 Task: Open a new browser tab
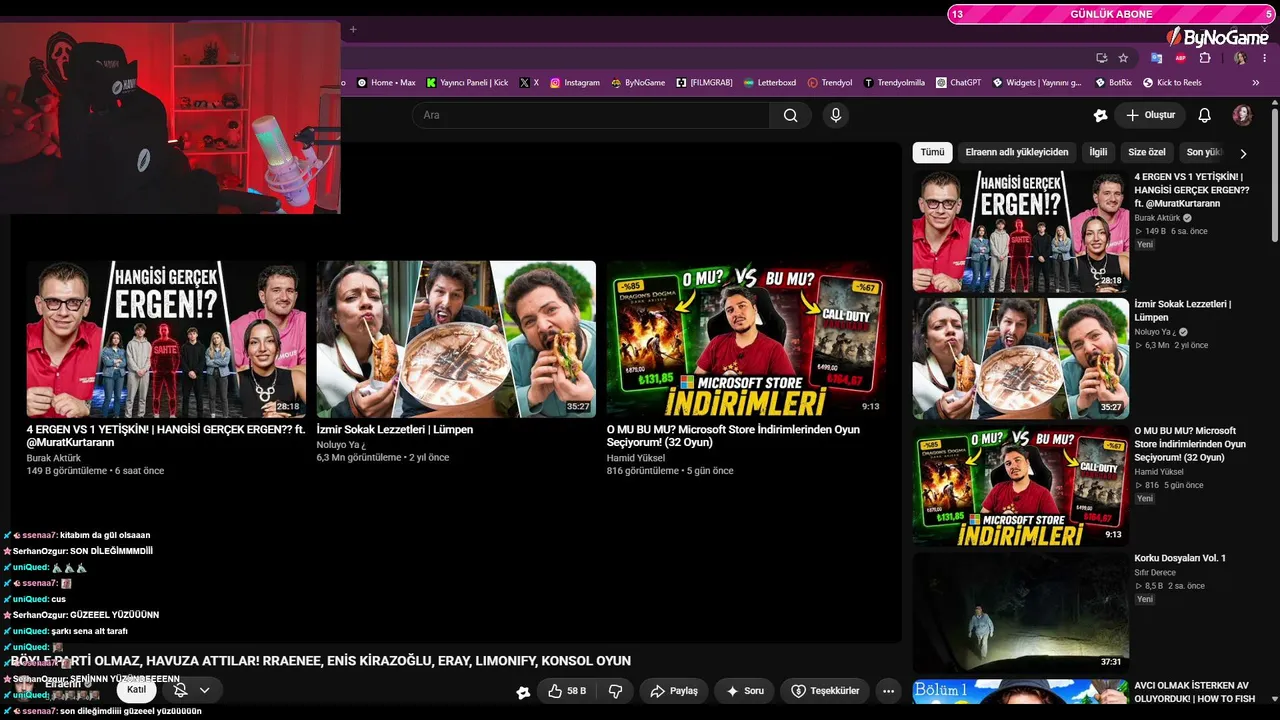tap(352, 29)
